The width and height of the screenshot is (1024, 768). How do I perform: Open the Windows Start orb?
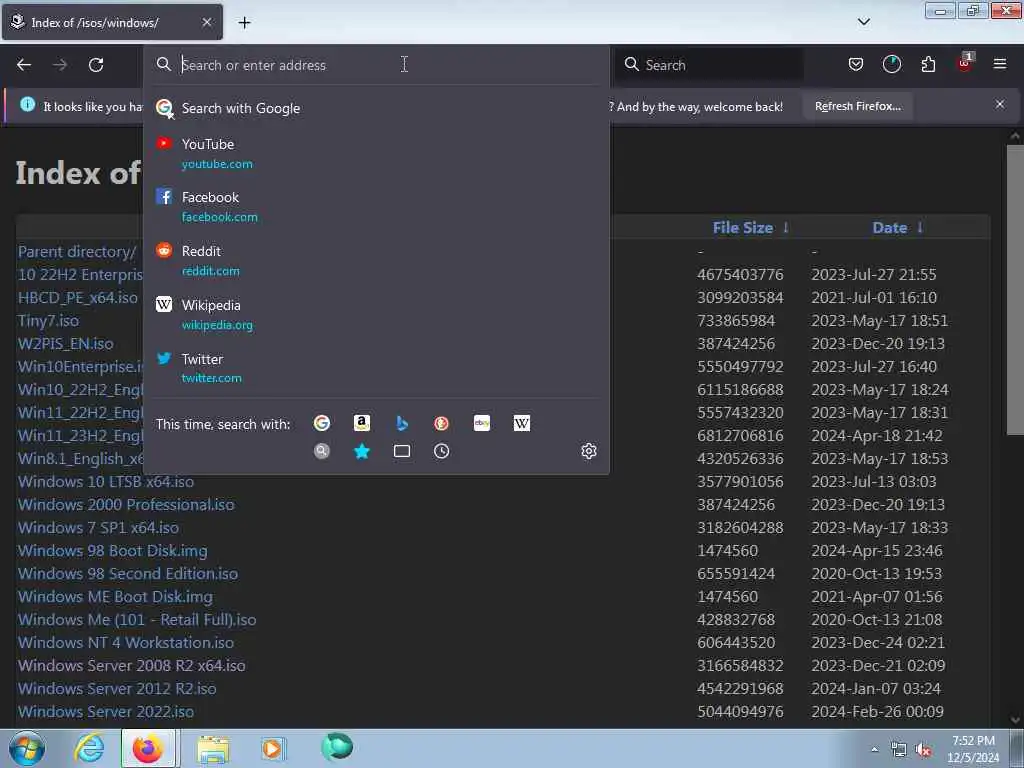pos(27,748)
